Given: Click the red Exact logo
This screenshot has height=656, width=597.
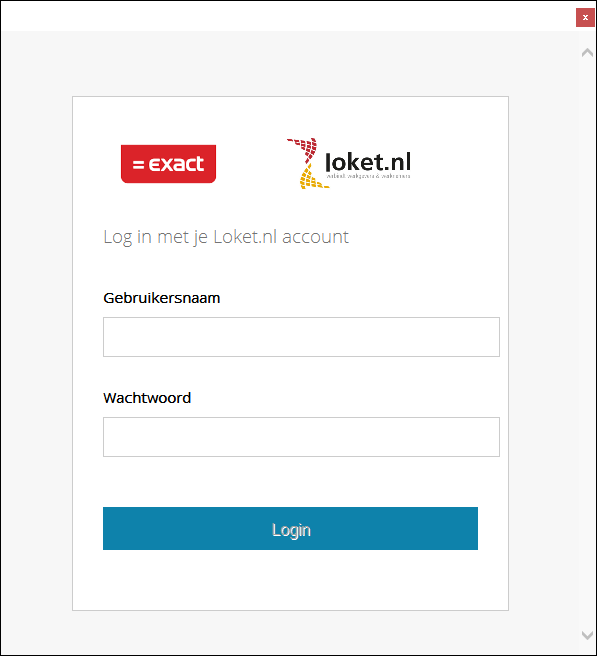Looking at the screenshot, I should tap(168, 164).
